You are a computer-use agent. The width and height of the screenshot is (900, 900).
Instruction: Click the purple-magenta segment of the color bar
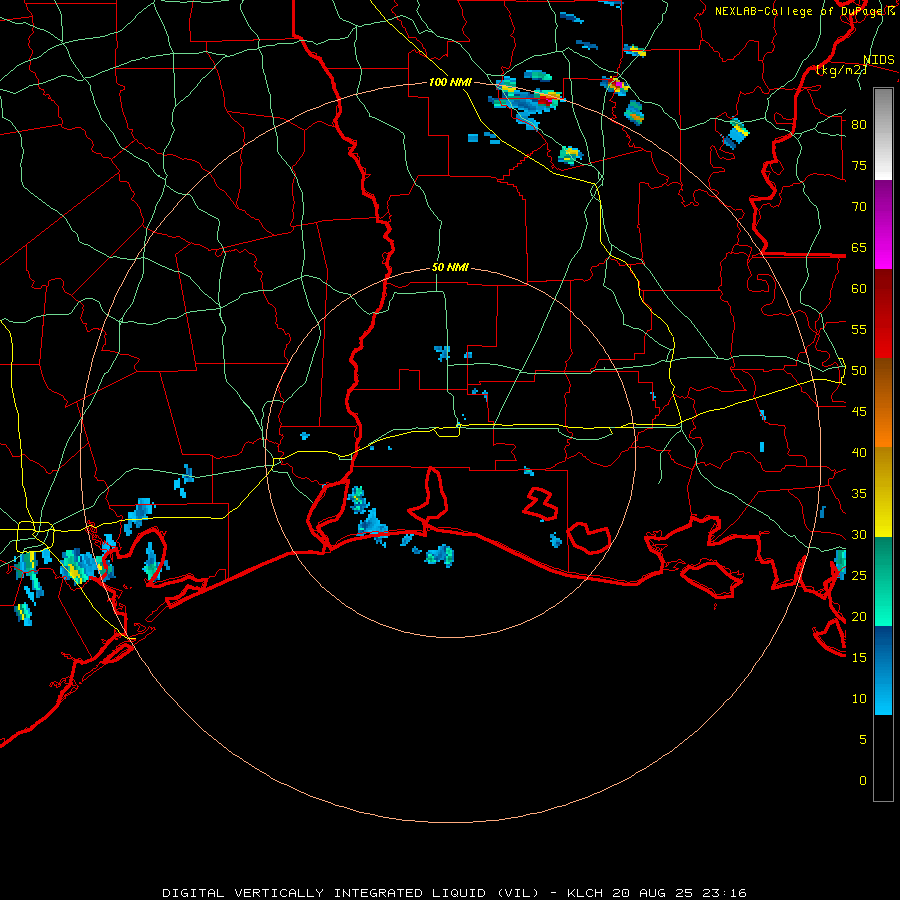(x=883, y=225)
